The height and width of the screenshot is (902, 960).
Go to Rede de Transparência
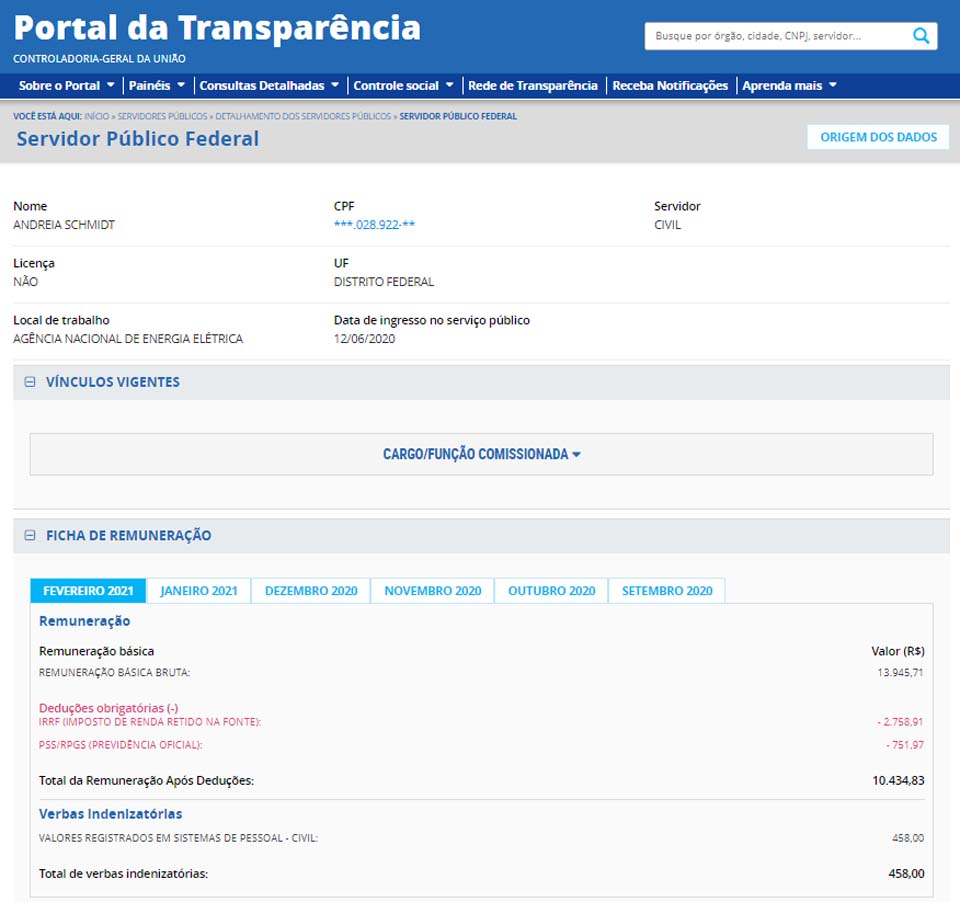[533, 86]
